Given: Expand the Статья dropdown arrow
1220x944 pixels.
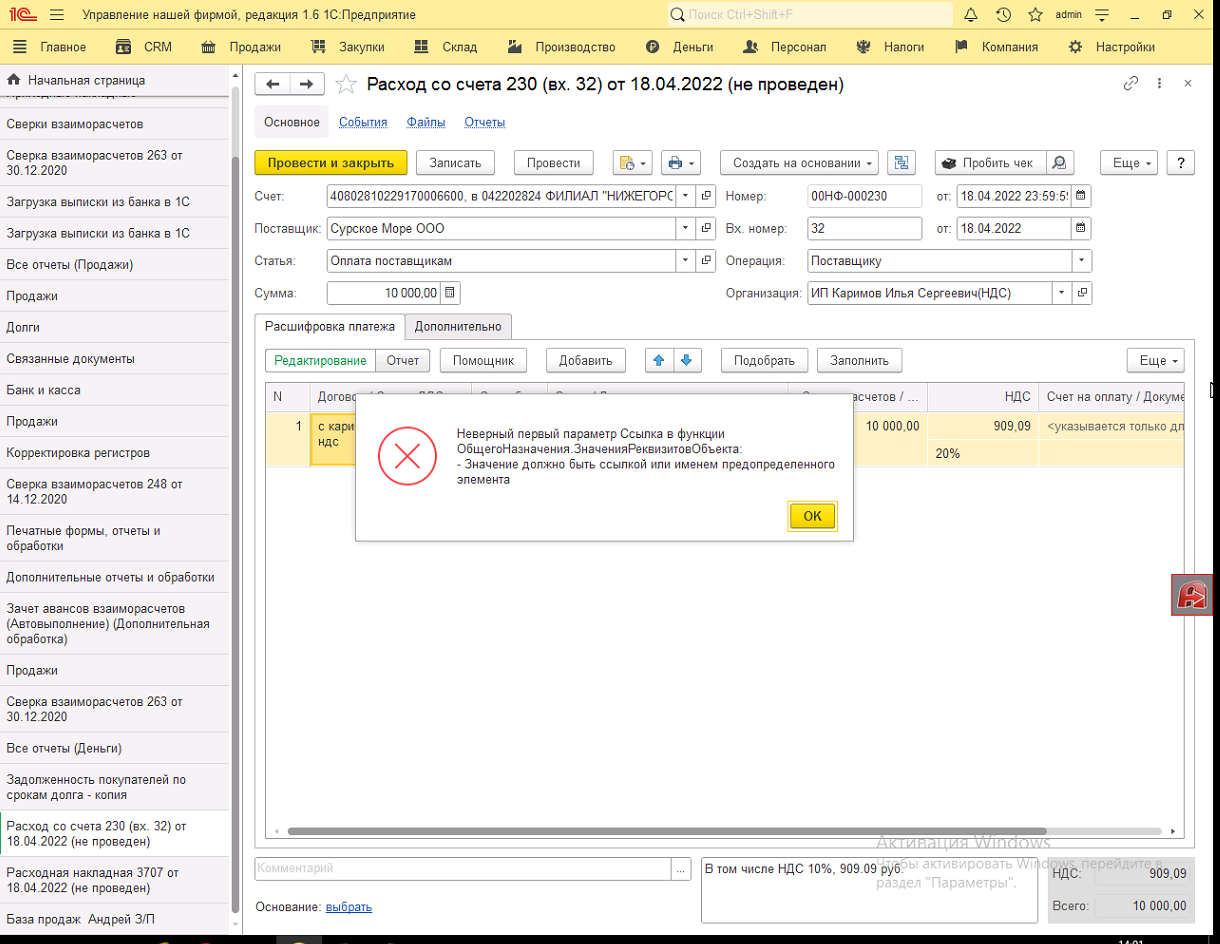Looking at the screenshot, I should click(686, 261).
